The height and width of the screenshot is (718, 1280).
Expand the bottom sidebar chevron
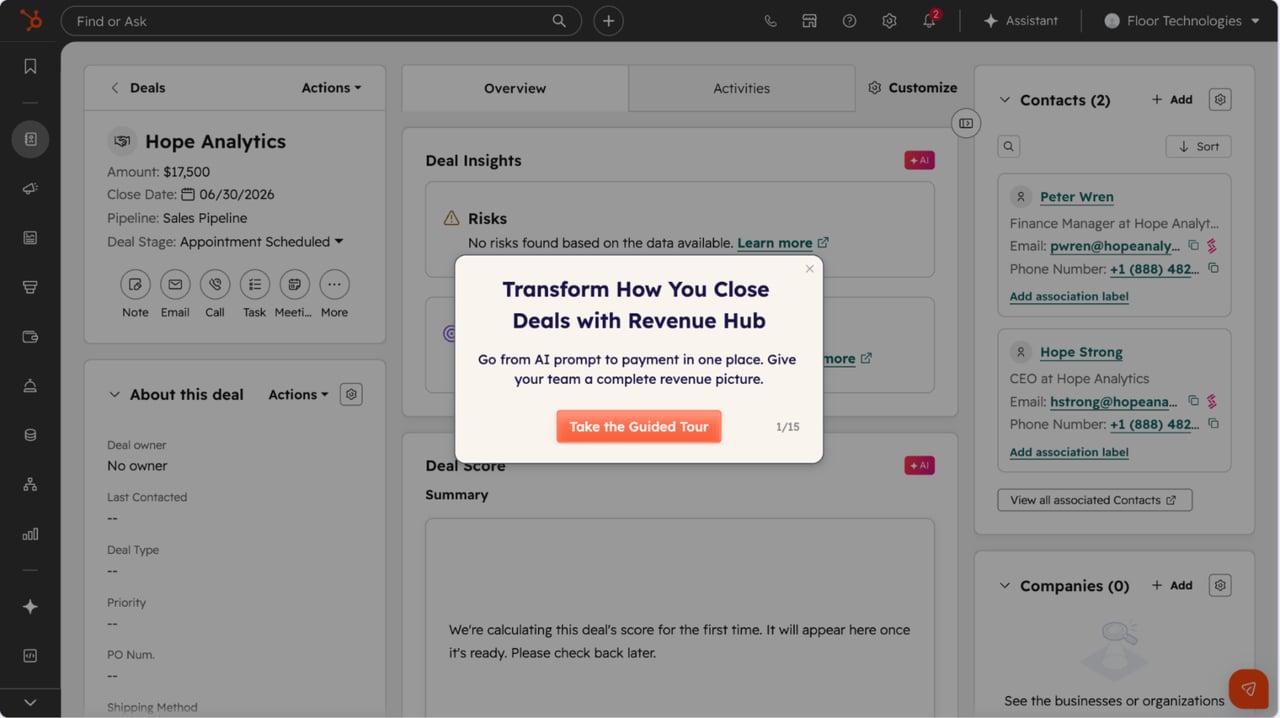pos(30,702)
